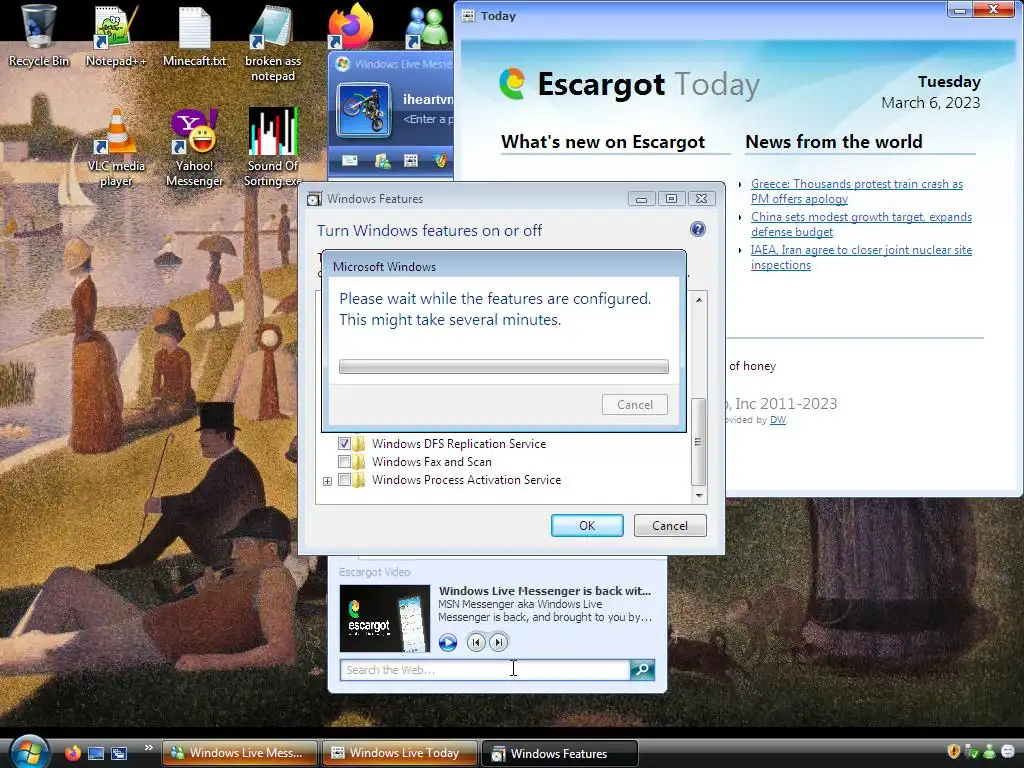Viewport: 1024px width, 768px height.
Task: Click the 'Enter a personal message' field
Action: [428, 120]
